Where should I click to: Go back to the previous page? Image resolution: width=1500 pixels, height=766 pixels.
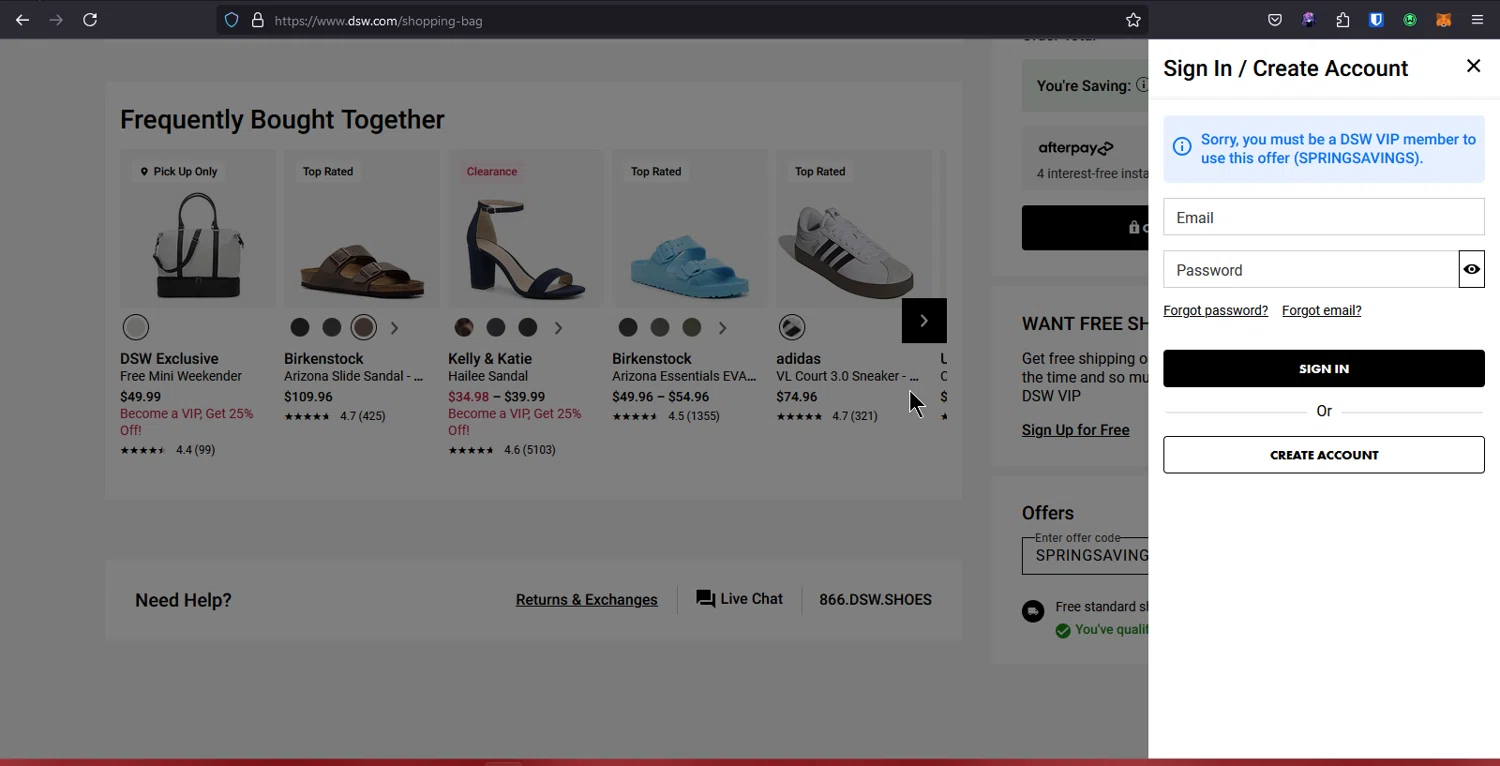pyautogui.click(x=22, y=20)
